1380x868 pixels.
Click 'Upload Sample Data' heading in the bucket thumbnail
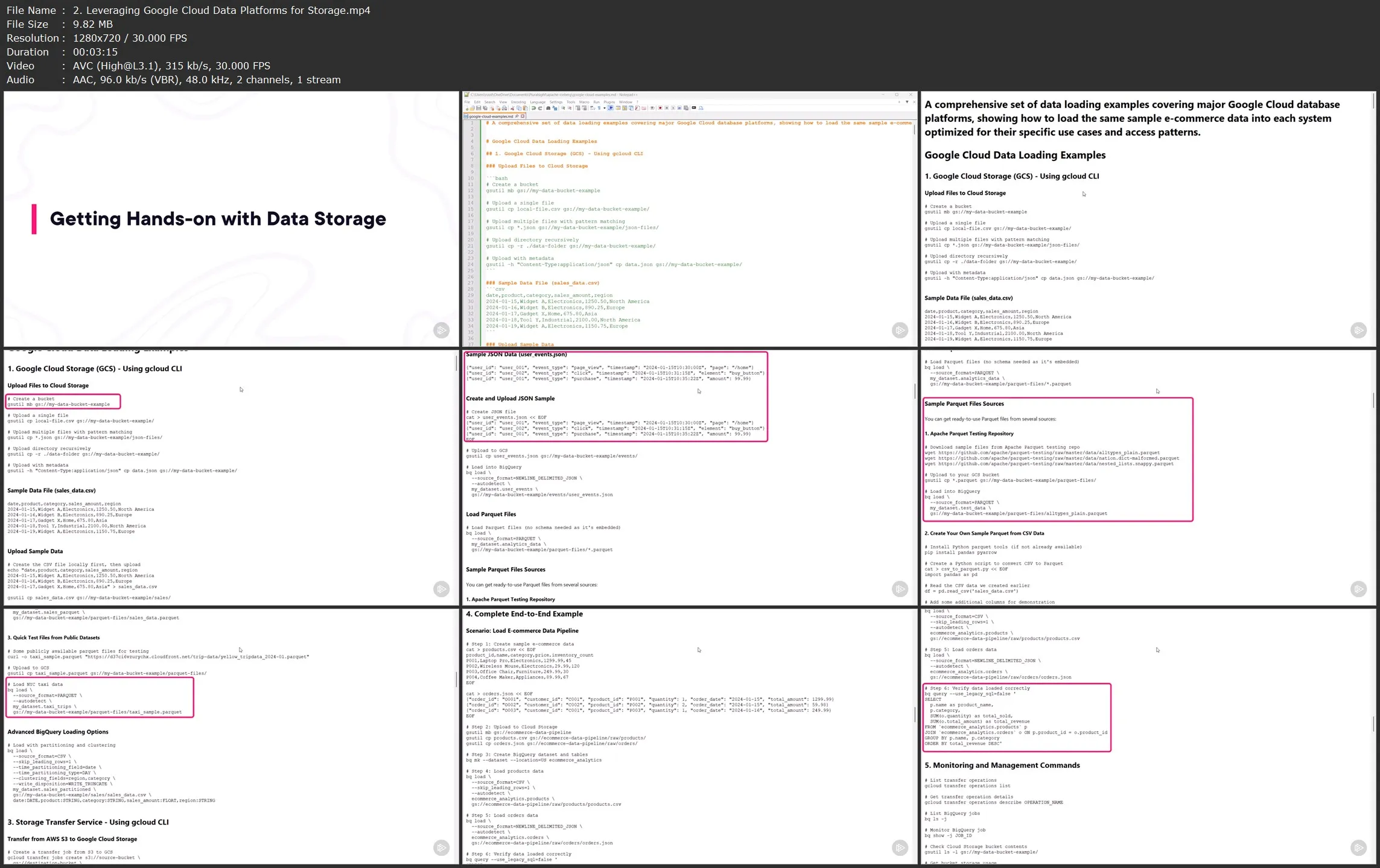coord(35,551)
